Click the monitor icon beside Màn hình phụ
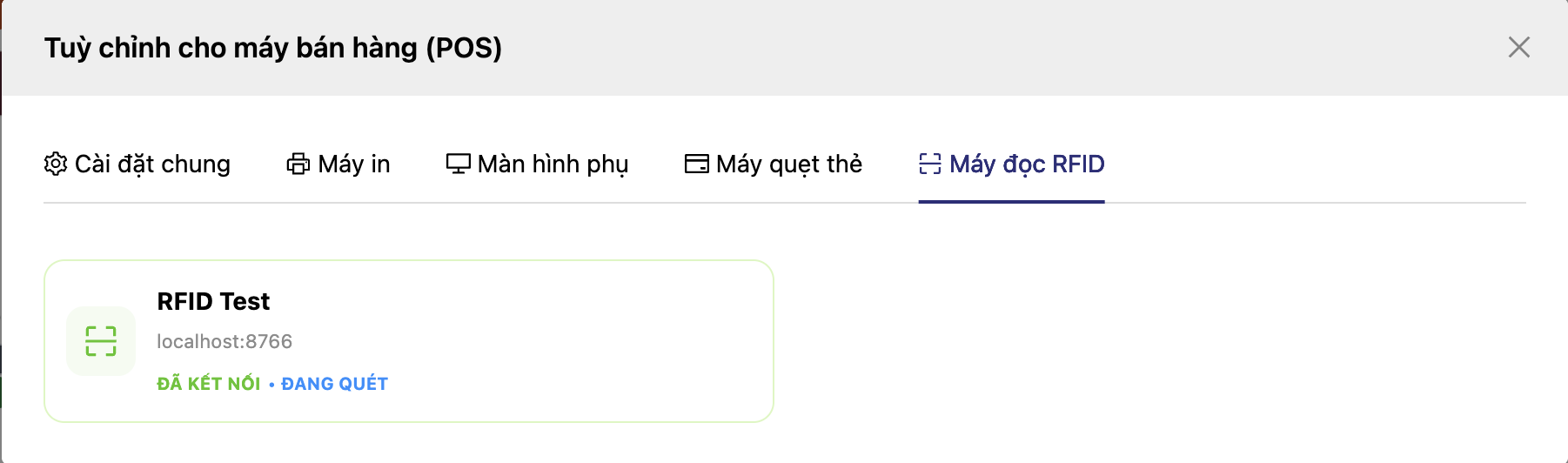 (x=458, y=164)
